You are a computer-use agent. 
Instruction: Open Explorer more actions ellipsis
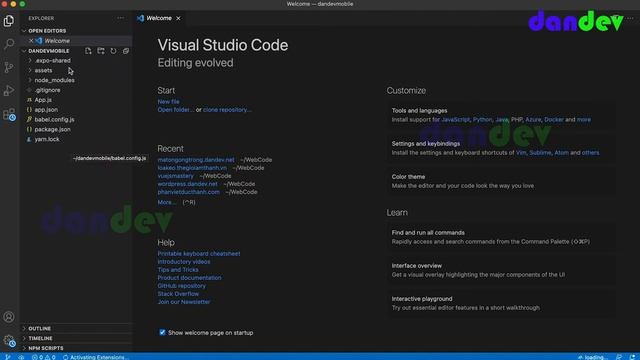point(120,18)
